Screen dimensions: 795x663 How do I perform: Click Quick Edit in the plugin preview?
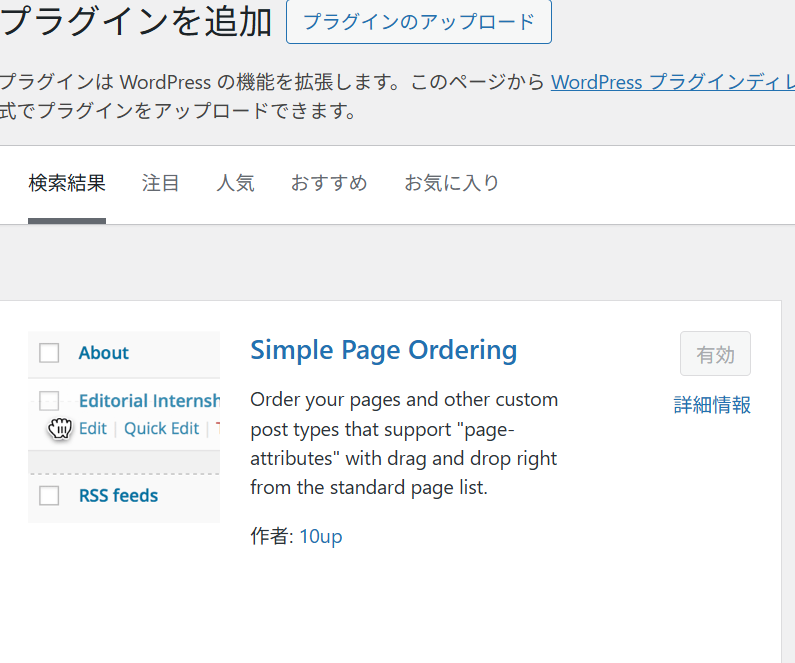161,428
